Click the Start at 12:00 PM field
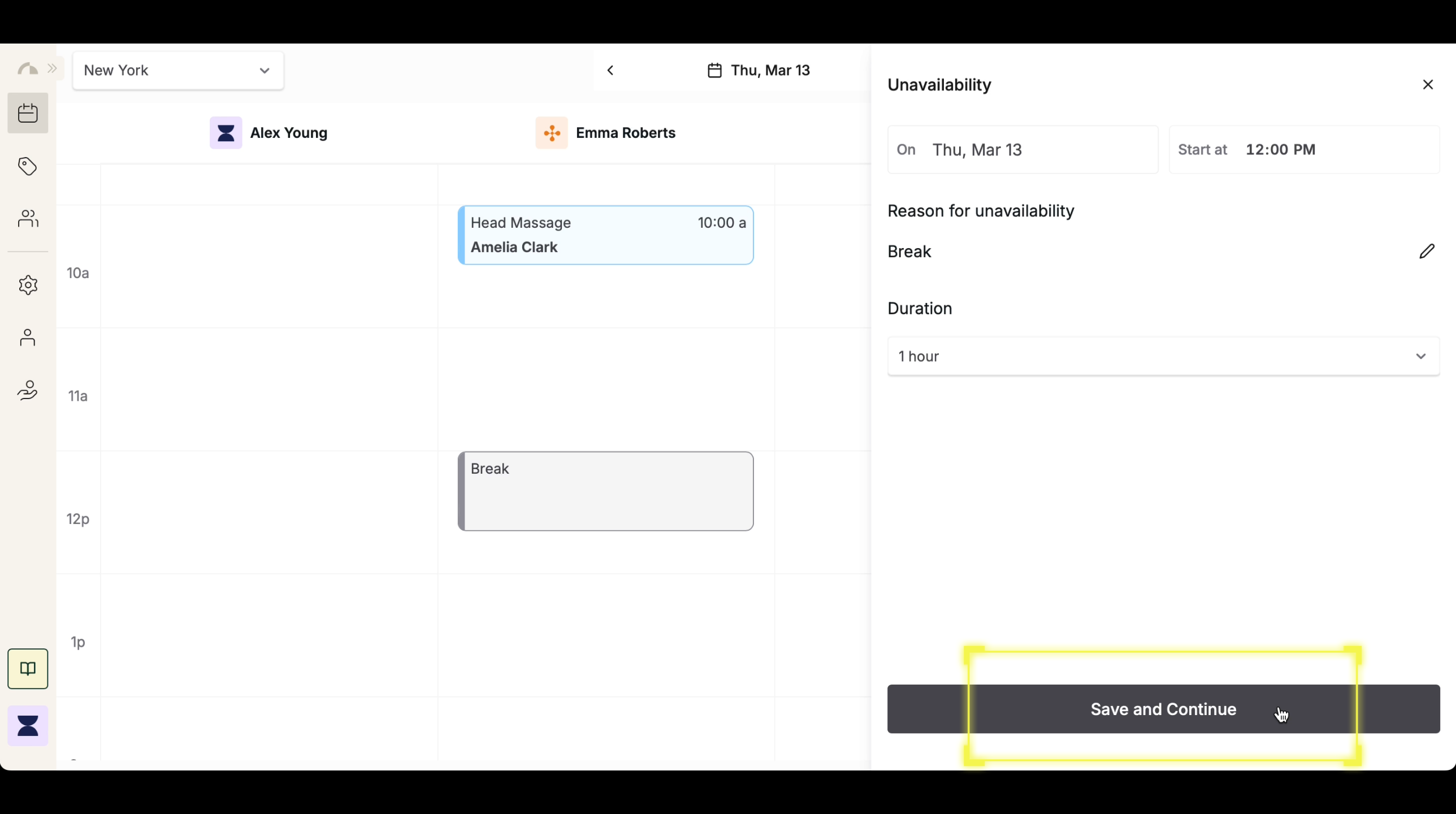This screenshot has width=1456, height=814. pos(1303,150)
